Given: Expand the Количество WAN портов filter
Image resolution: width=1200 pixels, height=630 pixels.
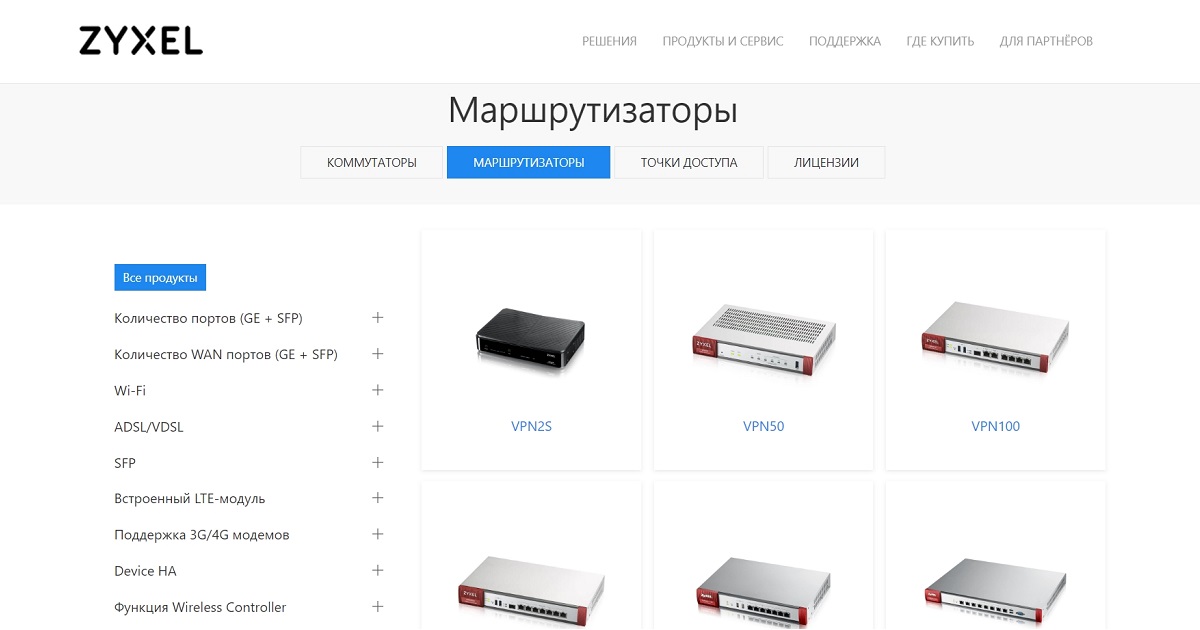Looking at the screenshot, I should [377, 354].
